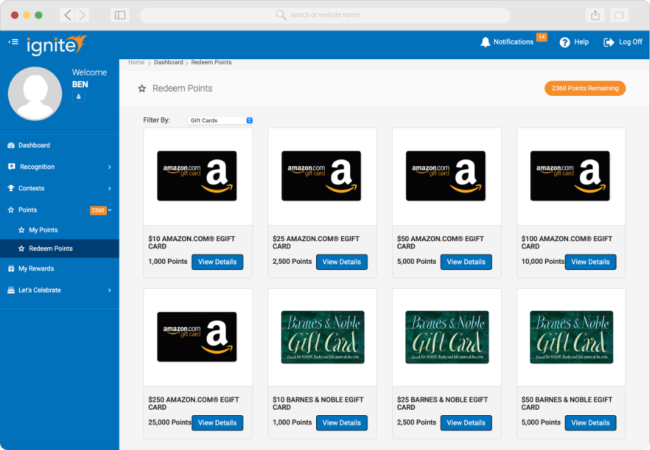Click the '$50 AMAZON.COM® EGIFT CARD' title

[x=440, y=242]
